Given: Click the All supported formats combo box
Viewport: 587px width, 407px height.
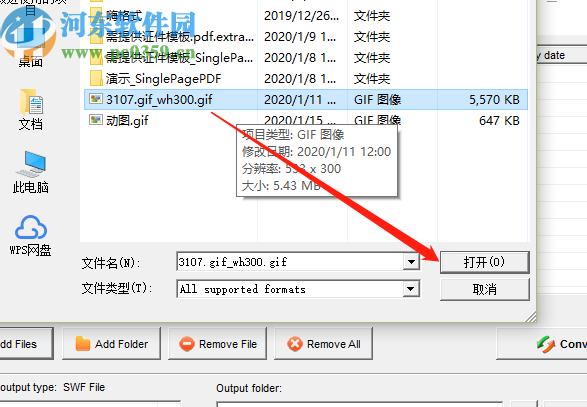Looking at the screenshot, I should [x=298, y=289].
